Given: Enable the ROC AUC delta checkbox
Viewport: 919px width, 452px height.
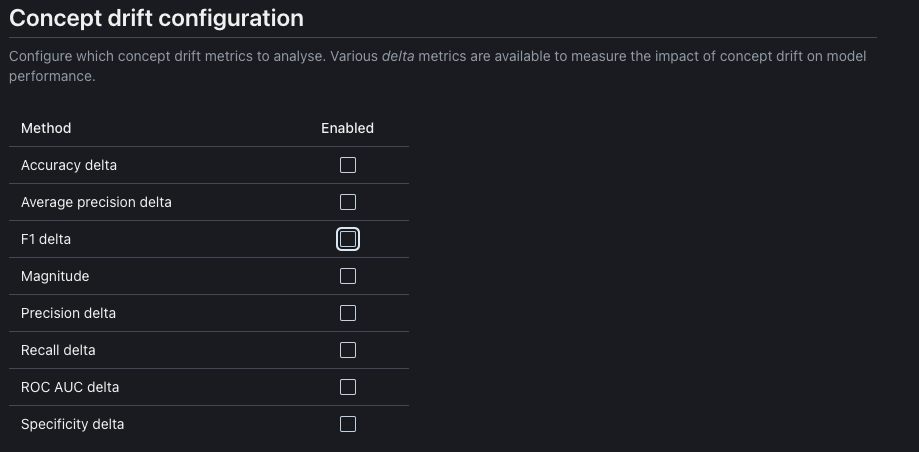Looking at the screenshot, I should tap(348, 387).
